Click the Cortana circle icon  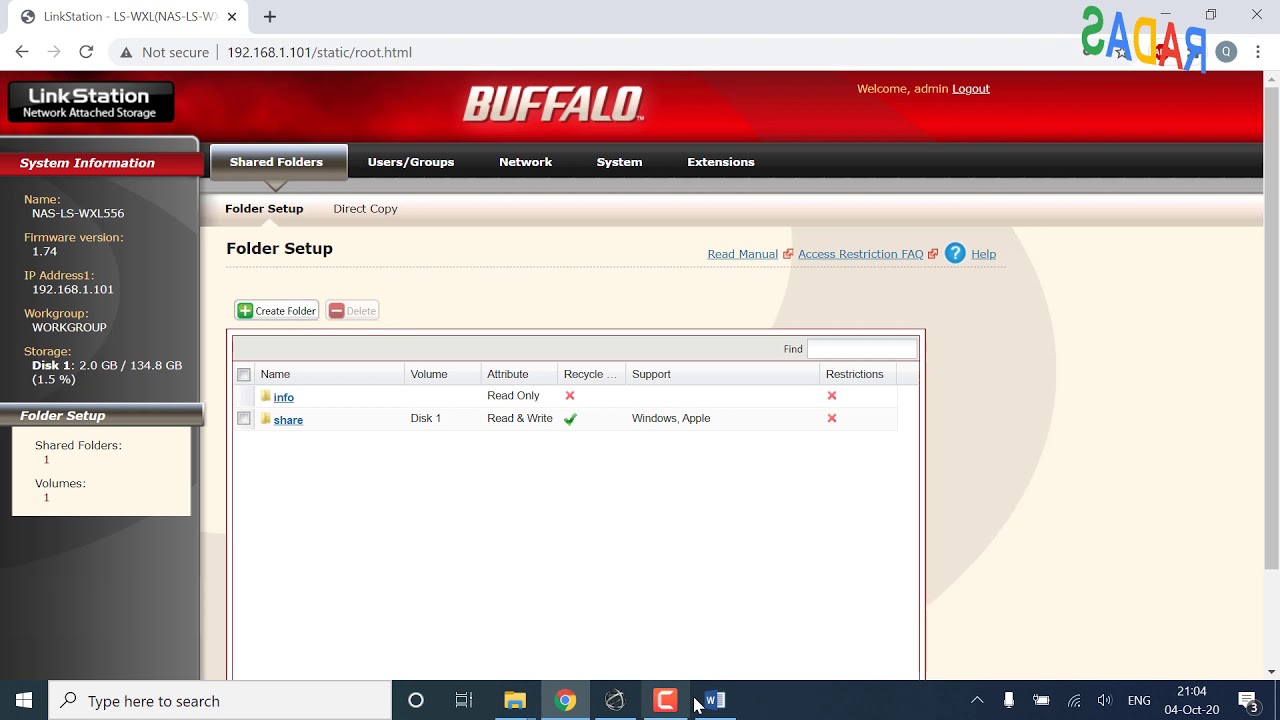click(x=416, y=701)
